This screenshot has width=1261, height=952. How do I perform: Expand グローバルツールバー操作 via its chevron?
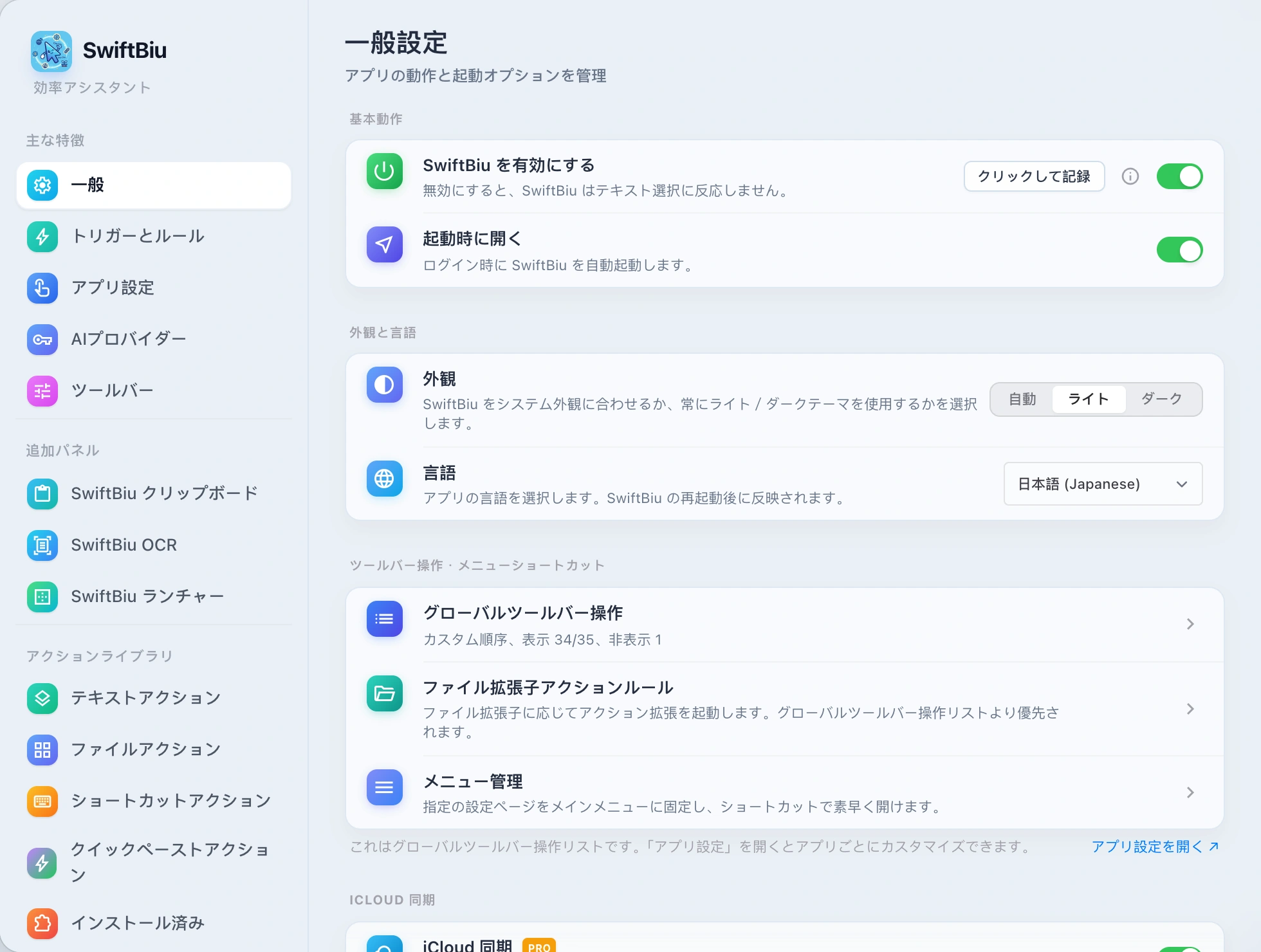[x=1190, y=624]
